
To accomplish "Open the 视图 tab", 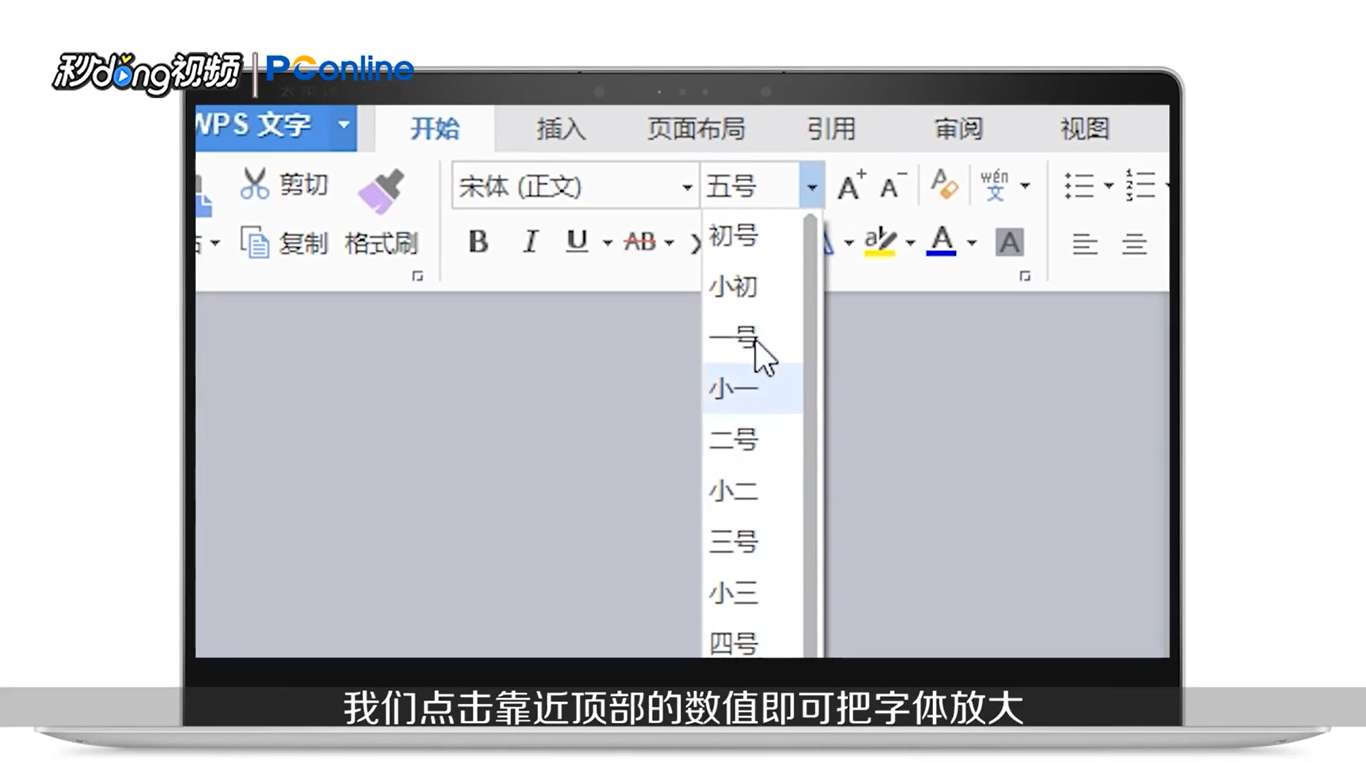I will tap(1085, 128).
